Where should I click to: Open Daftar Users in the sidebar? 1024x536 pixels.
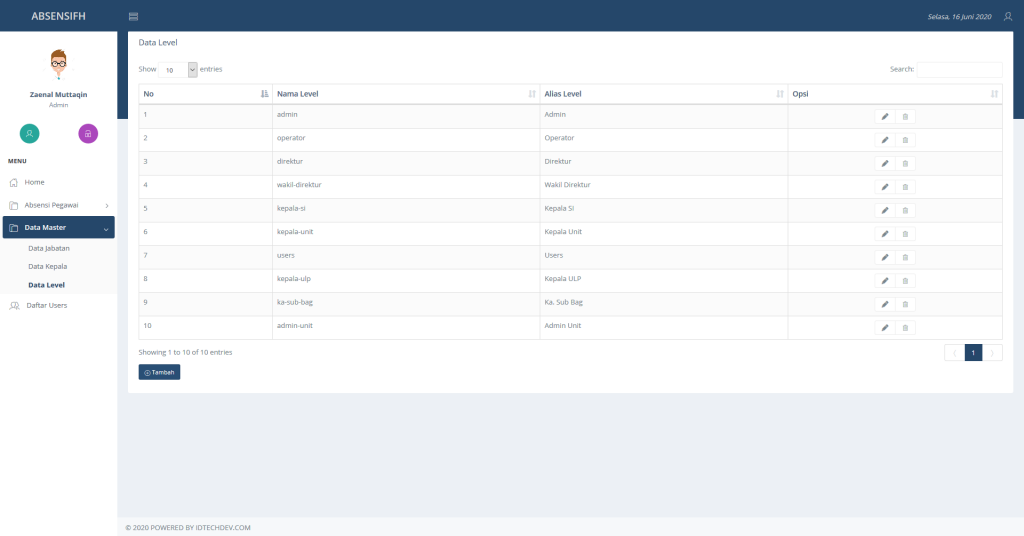pyautogui.click(x=46, y=306)
